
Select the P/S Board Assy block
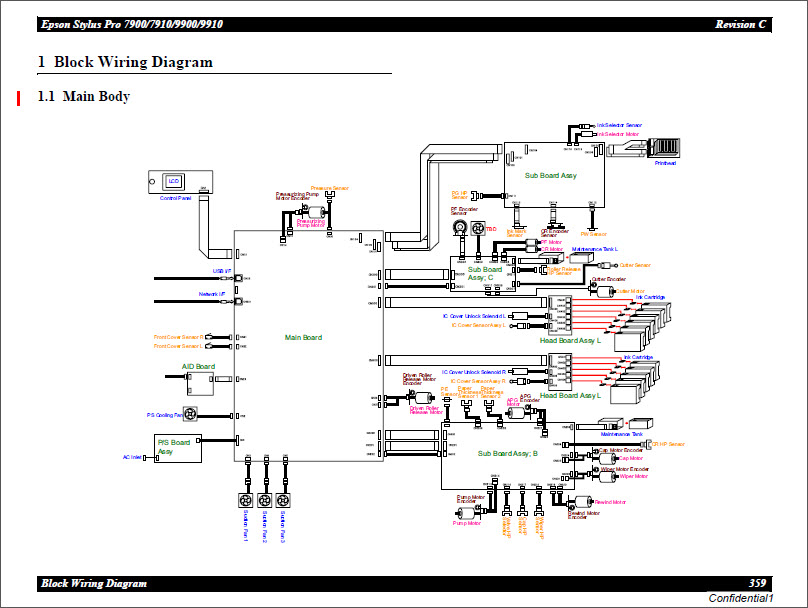(175, 446)
